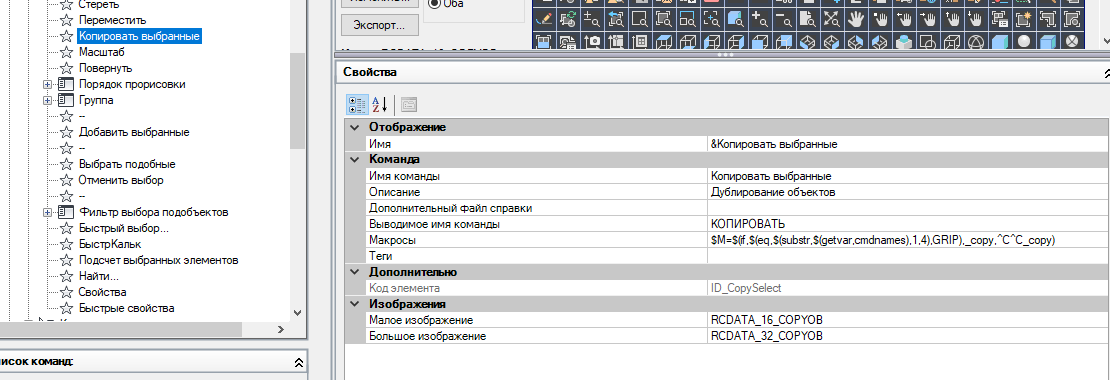
Task: Select Найти... in the tree
Action: pos(98,276)
